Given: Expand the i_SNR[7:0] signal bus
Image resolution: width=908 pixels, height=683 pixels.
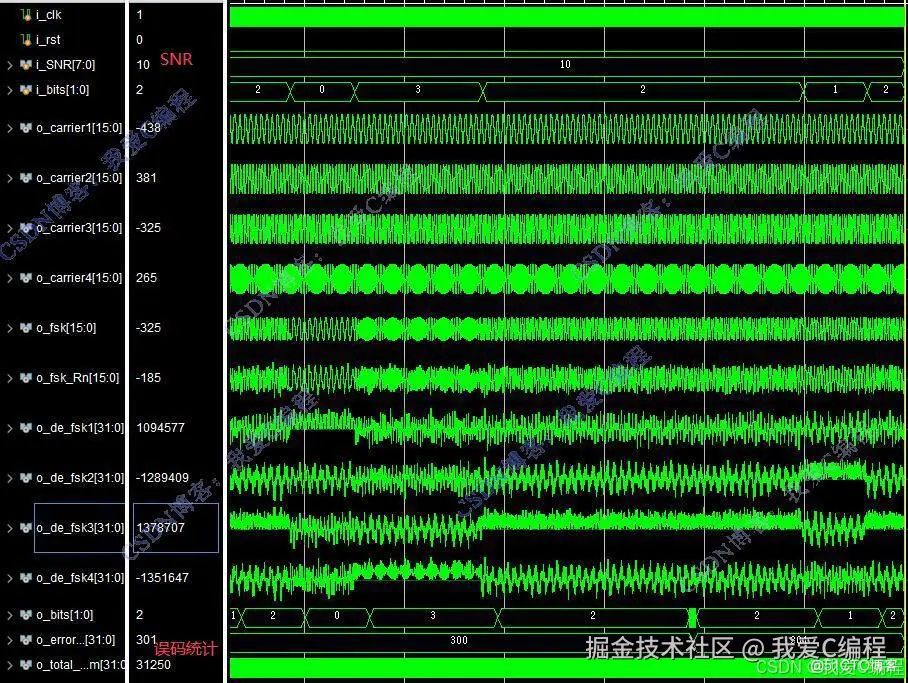Looking at the screenshot, I should pos(10,65).
